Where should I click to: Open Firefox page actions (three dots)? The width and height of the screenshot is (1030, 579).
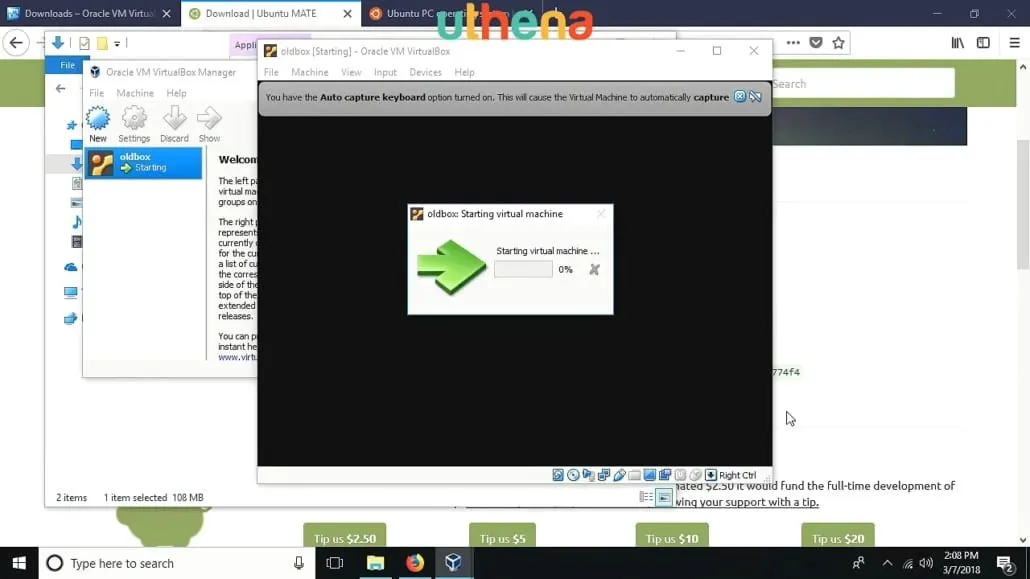point(793,43)
